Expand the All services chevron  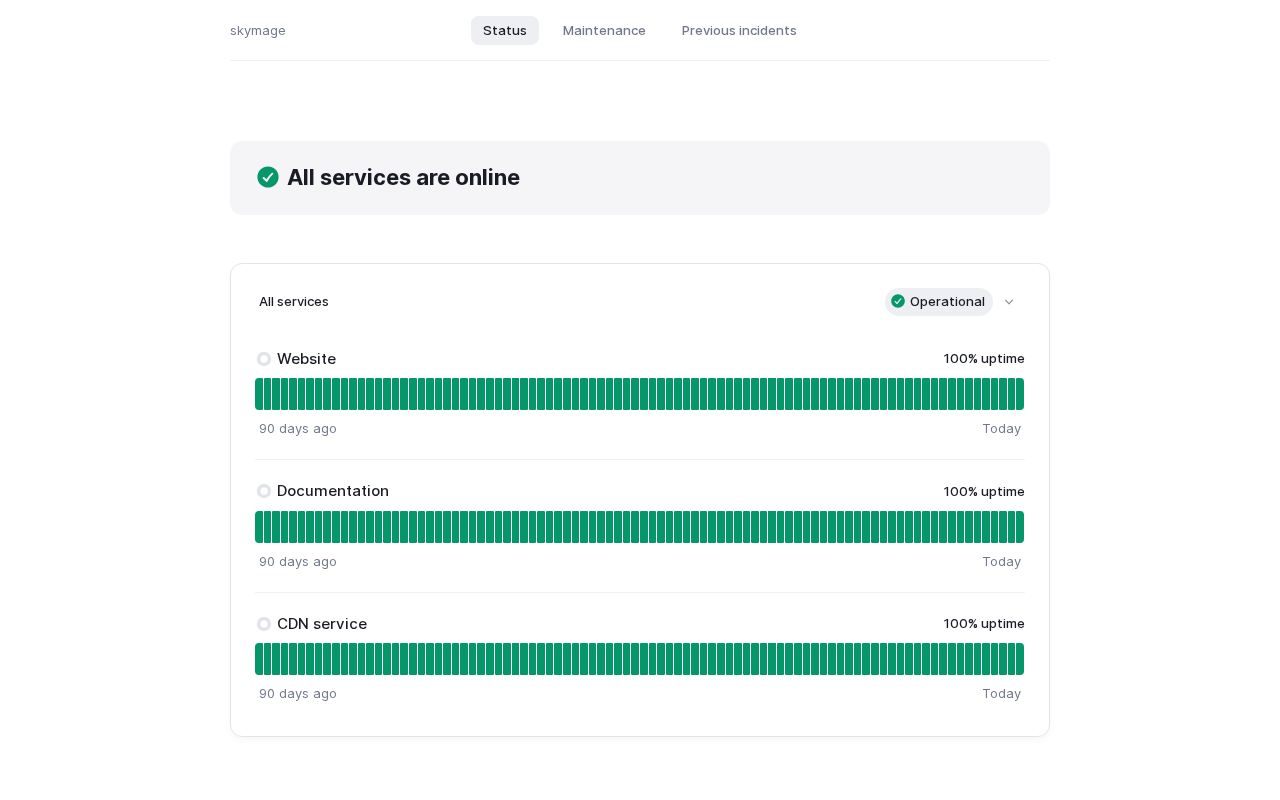[1009, 302]
